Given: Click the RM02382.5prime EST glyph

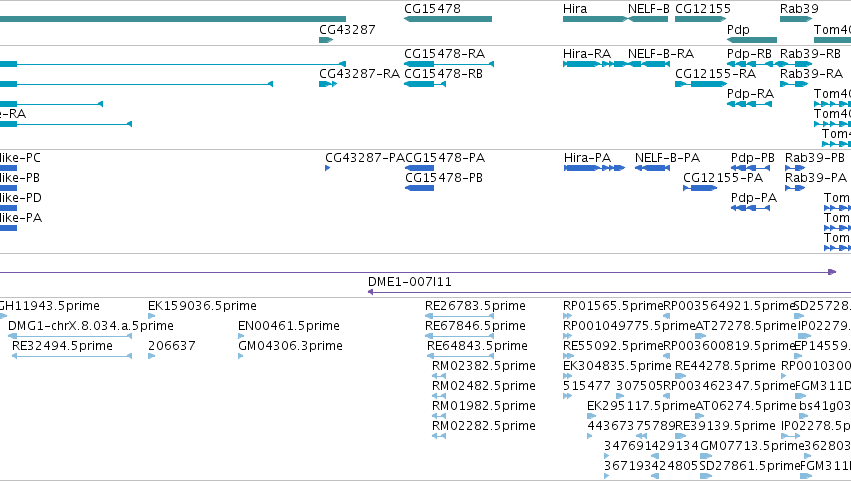Looking at the screenshot, I should 439,376.
